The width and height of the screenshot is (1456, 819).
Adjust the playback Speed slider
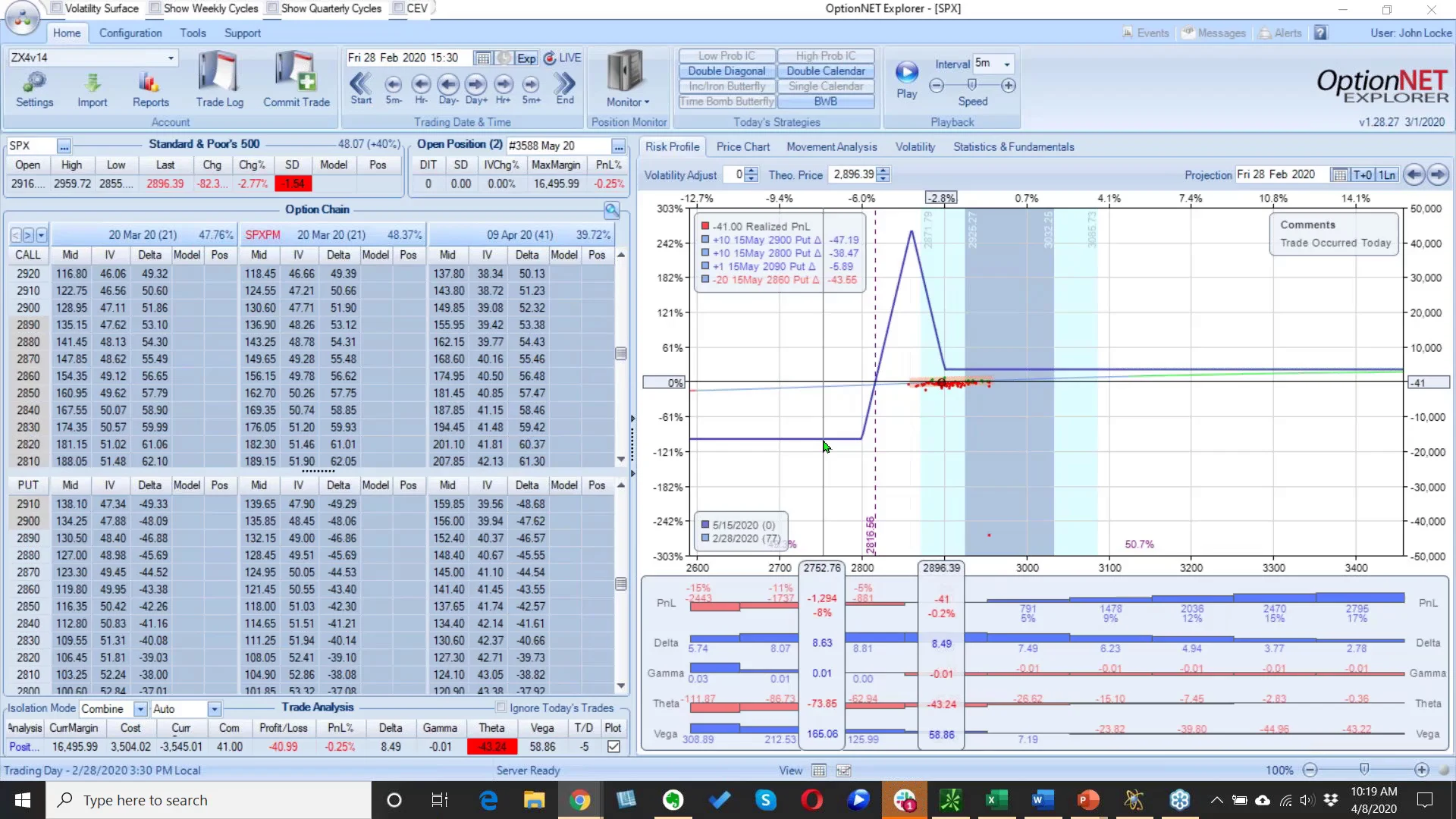(971, 85)
